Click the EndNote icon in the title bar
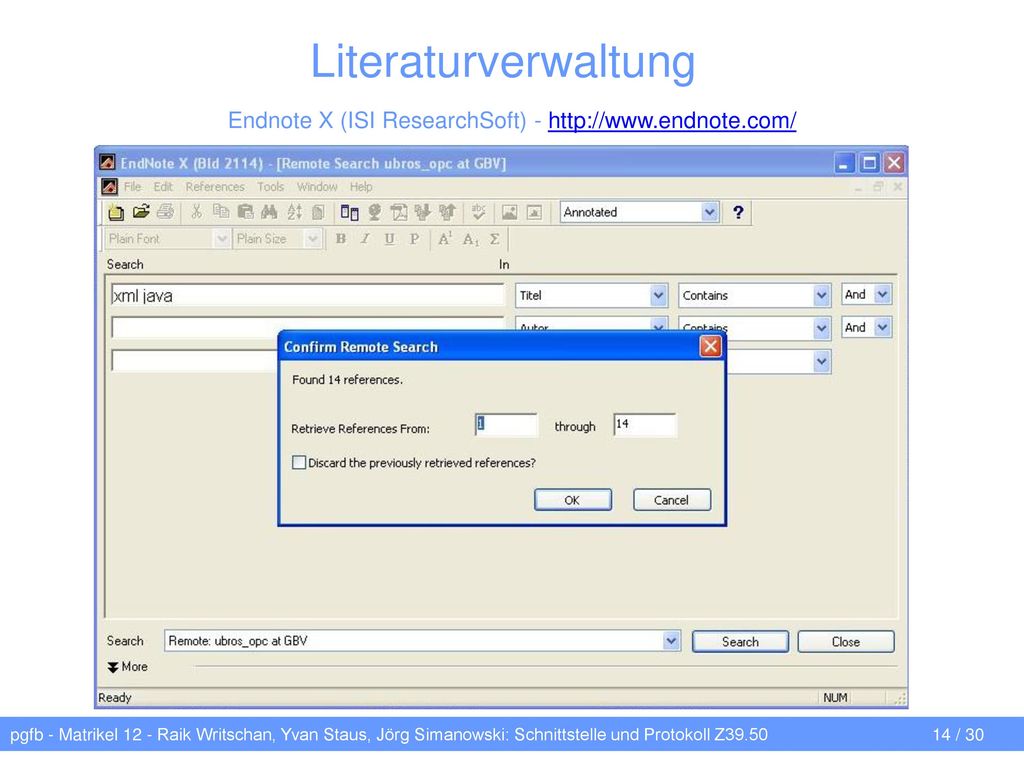Viewport: 1024px width, 768px height. pyautogui.click(x=108, y=163)
